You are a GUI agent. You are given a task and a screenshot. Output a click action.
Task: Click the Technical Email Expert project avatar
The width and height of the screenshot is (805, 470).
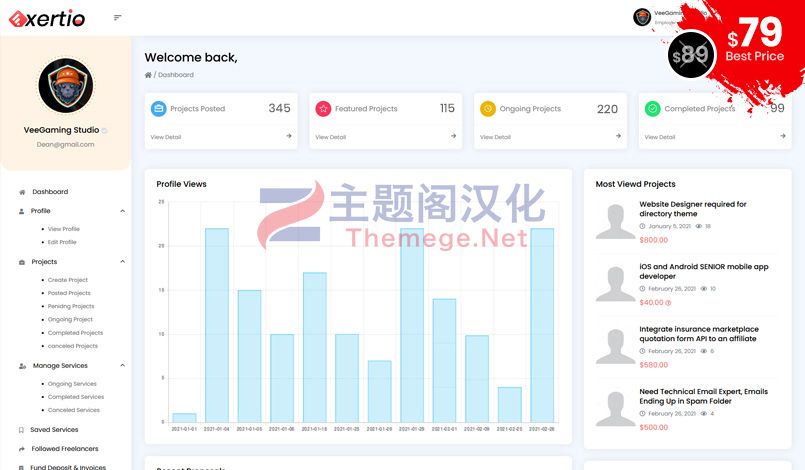(x=615, y=409)
